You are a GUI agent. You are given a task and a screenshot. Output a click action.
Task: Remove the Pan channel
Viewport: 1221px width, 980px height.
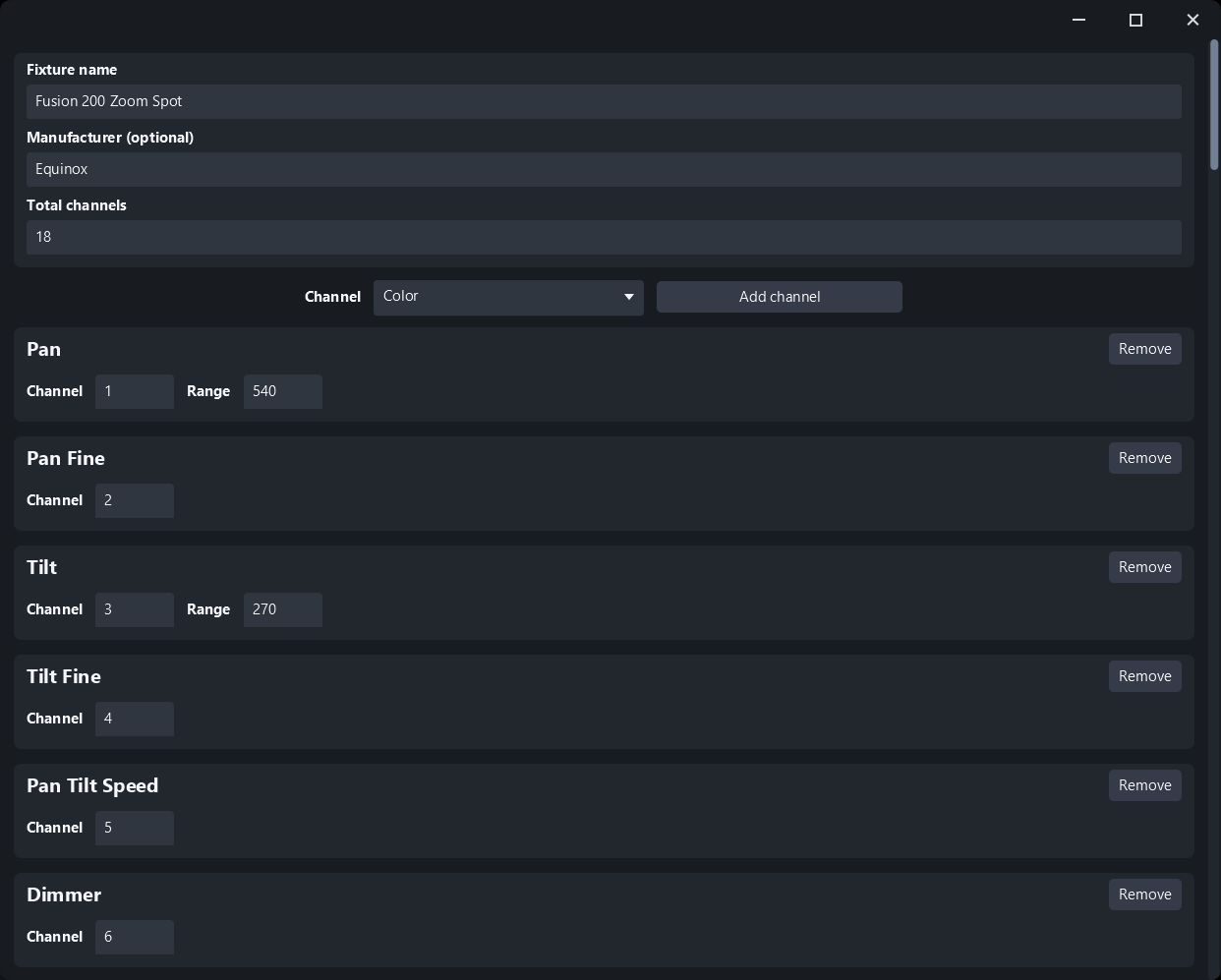[x=1145, y=349]
